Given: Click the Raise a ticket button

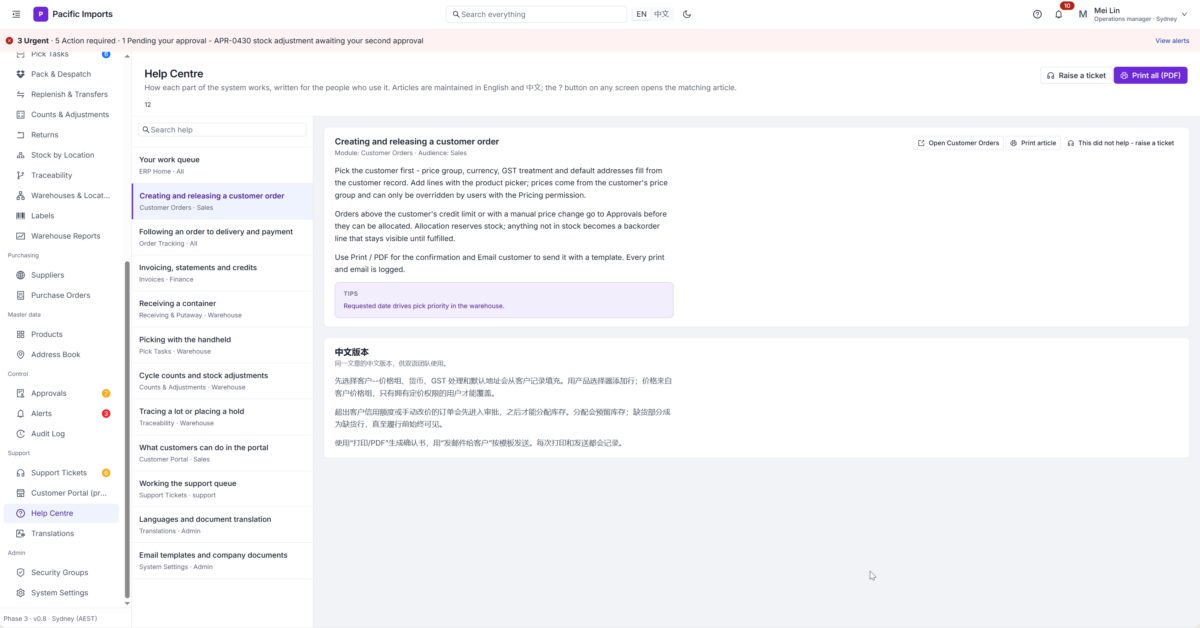Looking at the screenshot, I should pos(1076,75).
